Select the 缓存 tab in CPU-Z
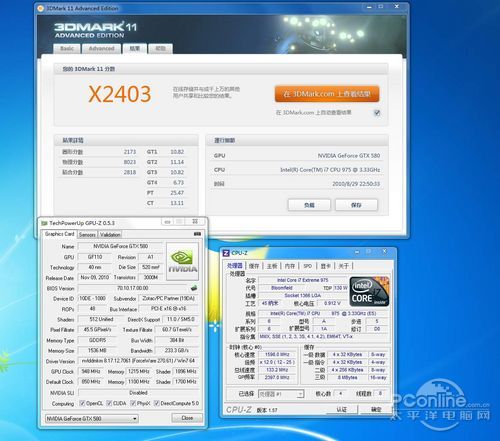 [x=254, y=266]
